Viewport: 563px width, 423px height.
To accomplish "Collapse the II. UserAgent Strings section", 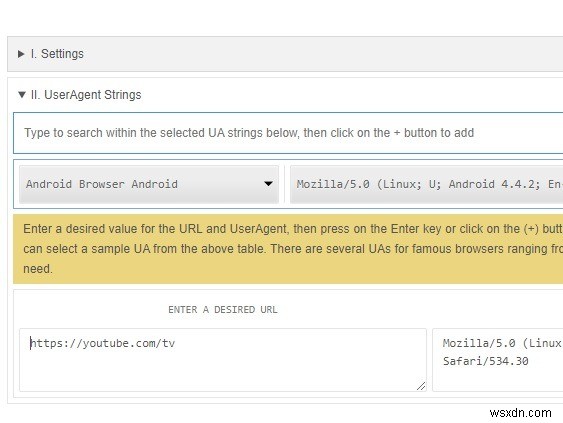I will (x=80, y=95).
